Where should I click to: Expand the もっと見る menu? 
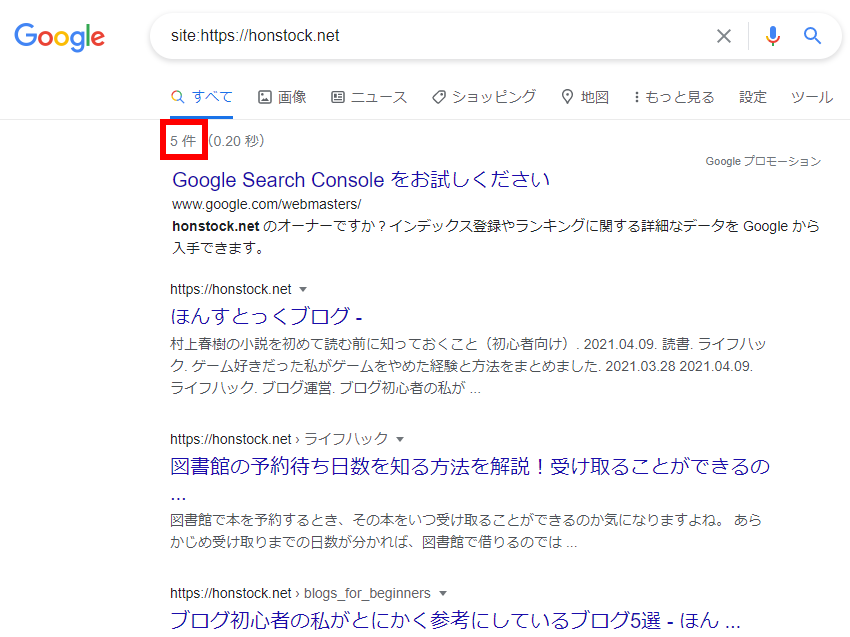tap(674, 97)
